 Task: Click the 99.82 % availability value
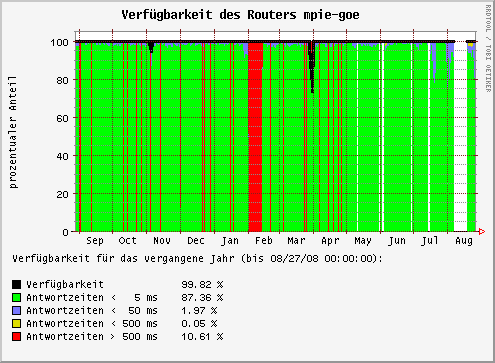click(x=202, y=285)
